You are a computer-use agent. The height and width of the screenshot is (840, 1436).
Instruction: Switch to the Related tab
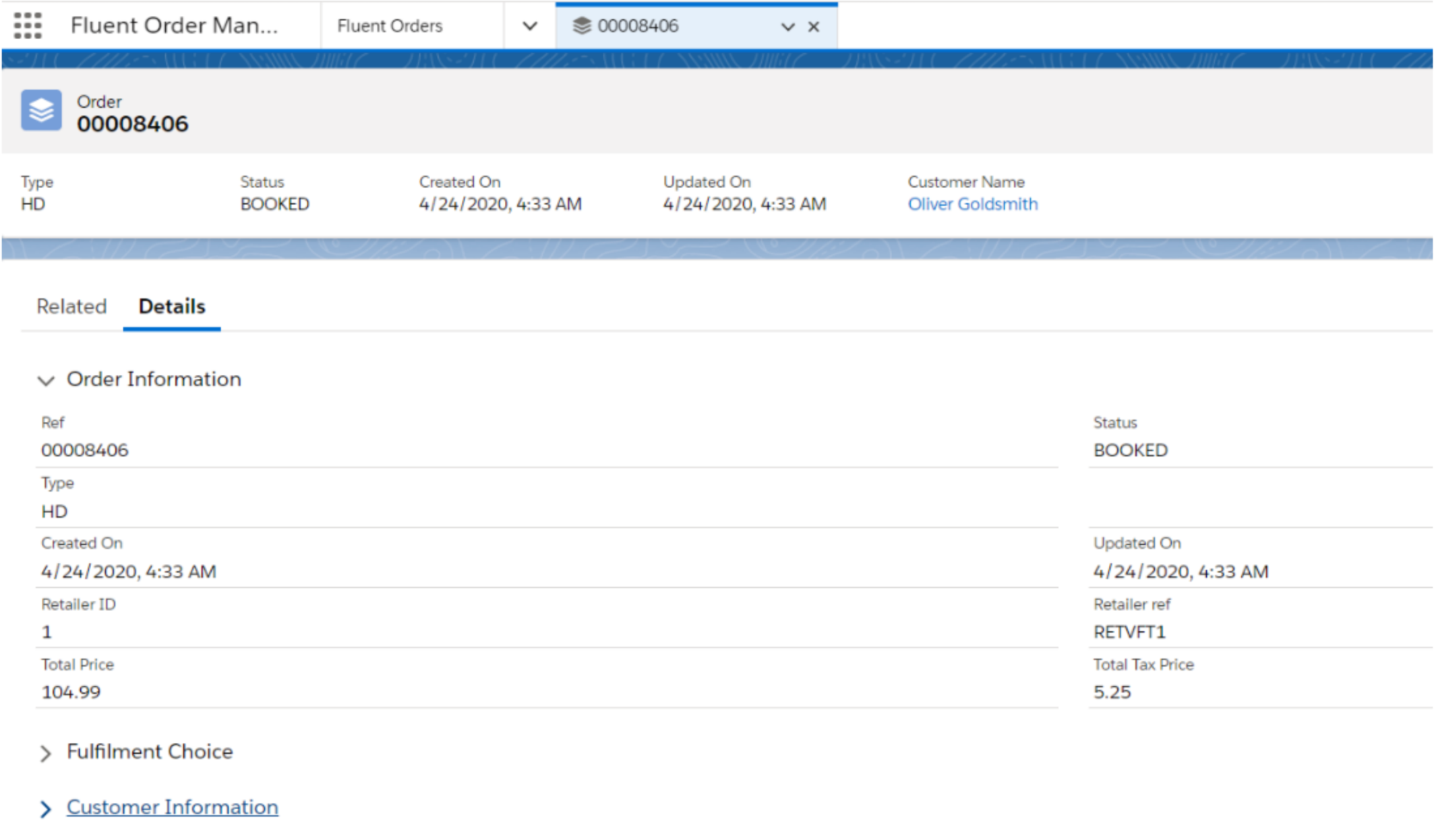click(71, 307)
